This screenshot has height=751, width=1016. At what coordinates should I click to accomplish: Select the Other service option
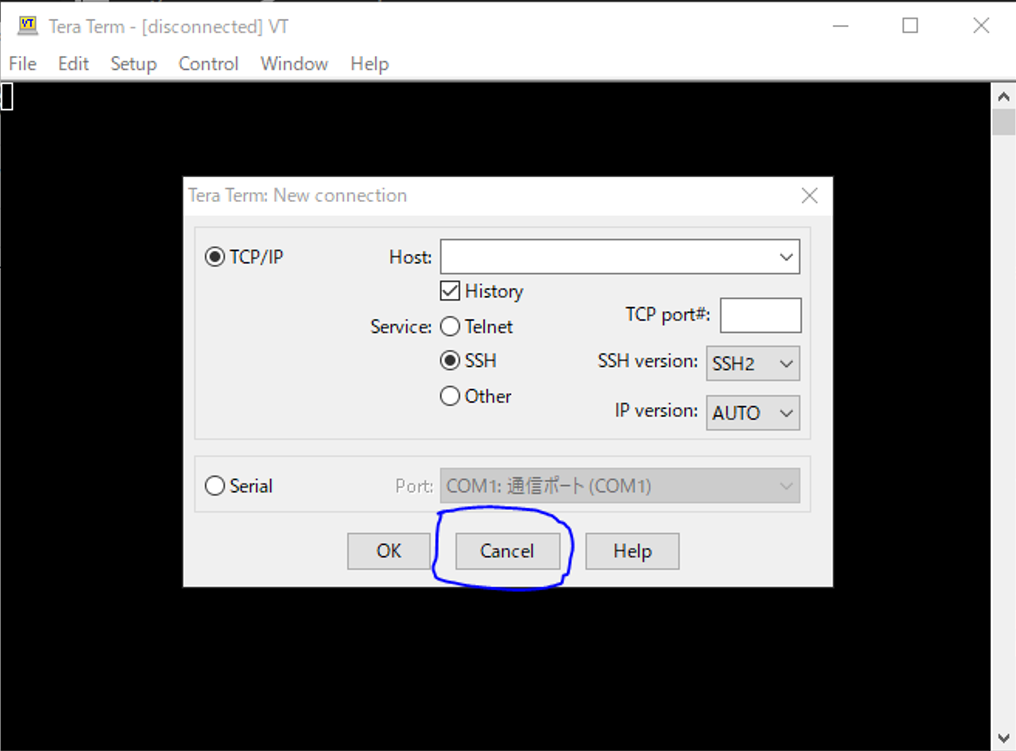click(x=450, y=396)
